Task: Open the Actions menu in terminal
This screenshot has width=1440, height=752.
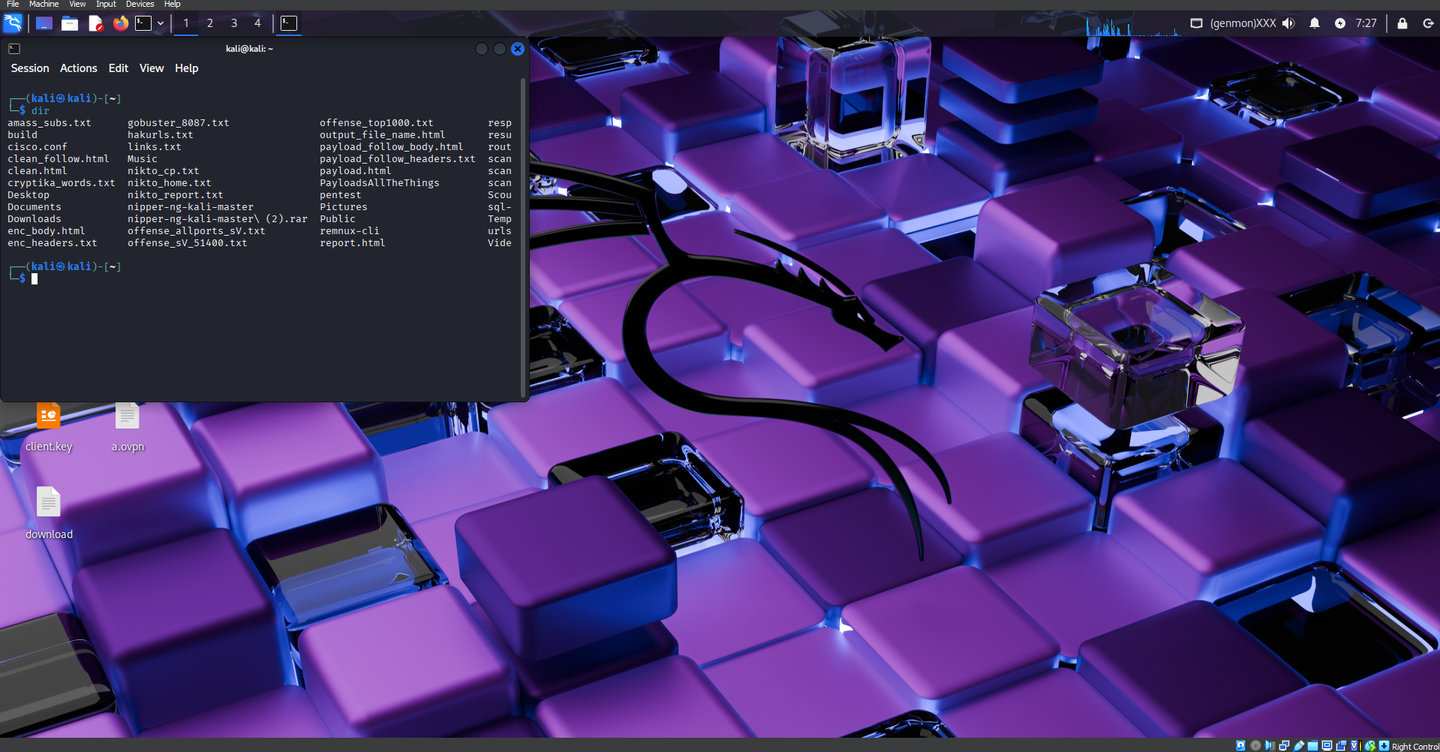Action: point(78,68)
